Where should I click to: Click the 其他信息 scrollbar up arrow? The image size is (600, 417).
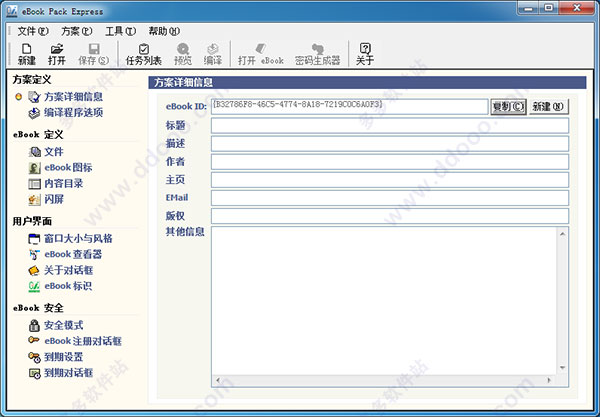pyautogui.click(x=562, y=234)
